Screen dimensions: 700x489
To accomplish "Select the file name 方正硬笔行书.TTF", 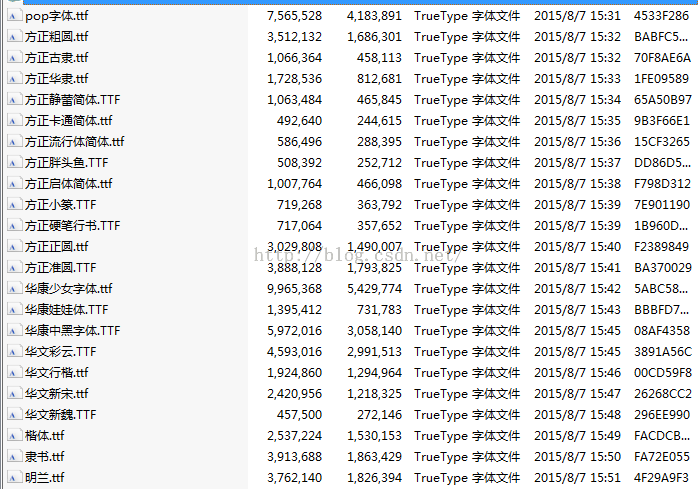I will click(x=73, y=226).
